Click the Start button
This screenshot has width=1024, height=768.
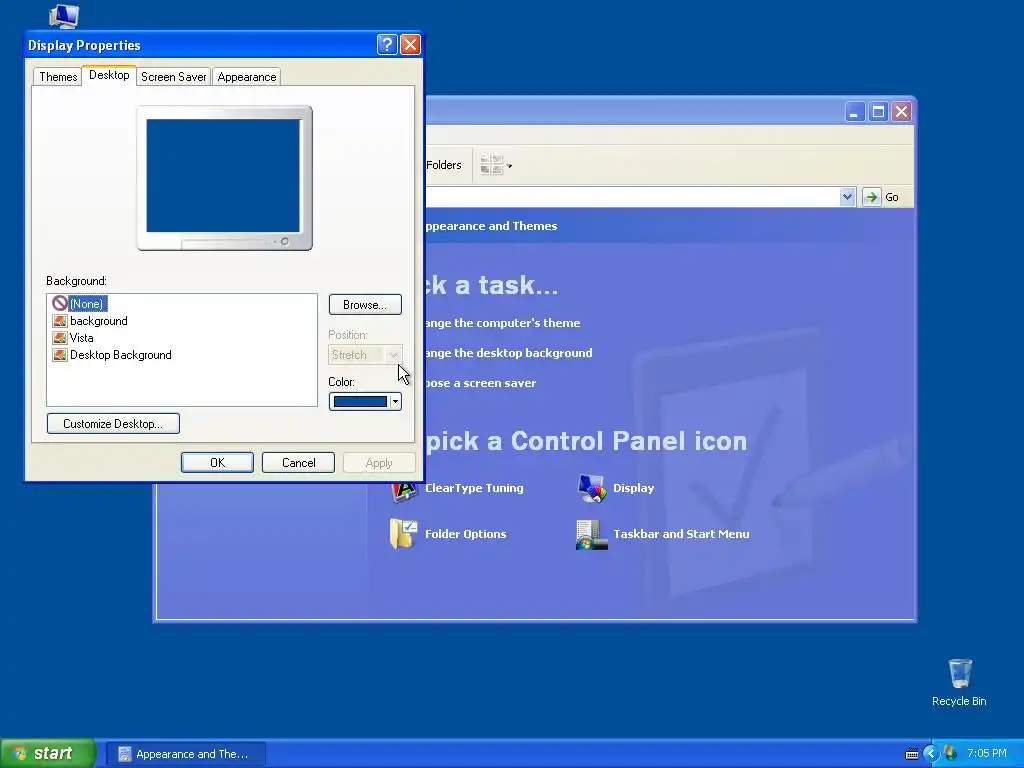coord(47,754)
